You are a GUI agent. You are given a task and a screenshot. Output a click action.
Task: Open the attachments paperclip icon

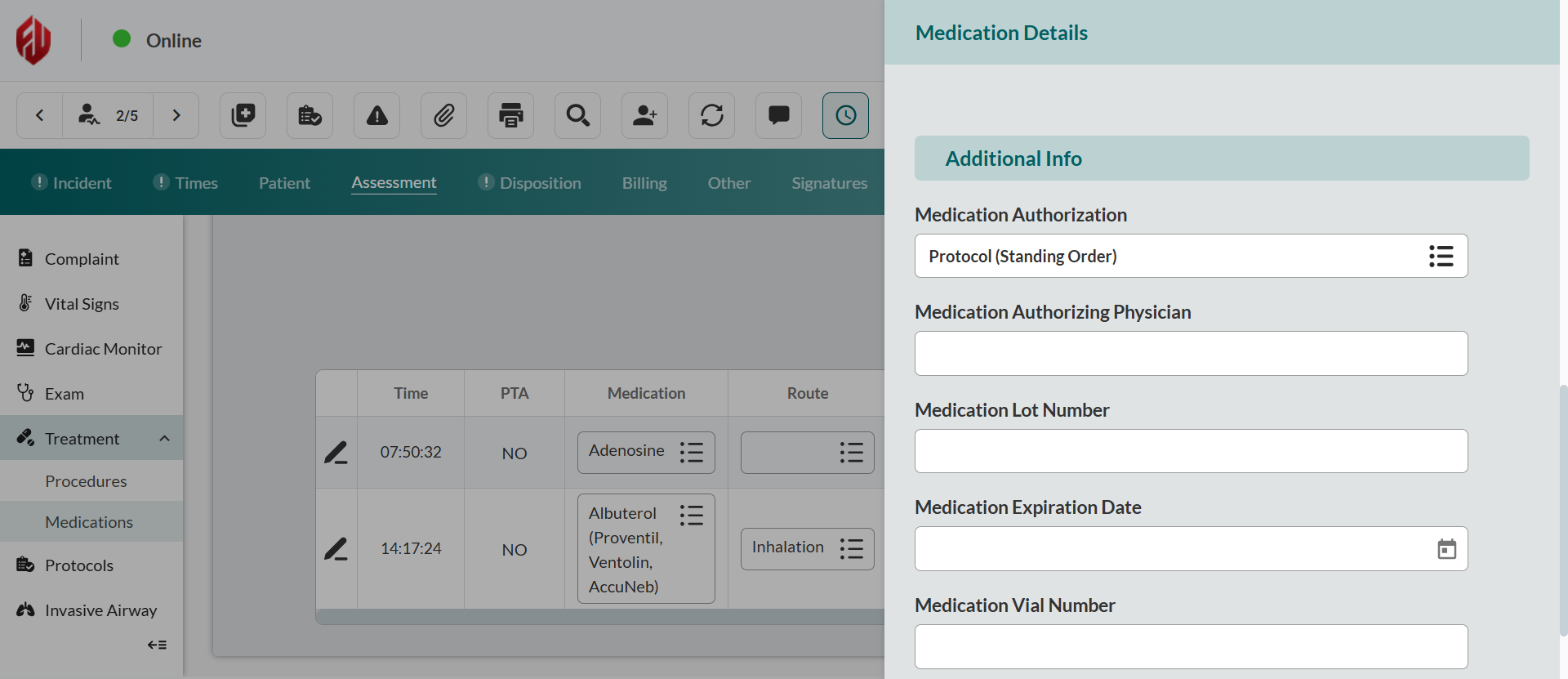coord(443,115)
